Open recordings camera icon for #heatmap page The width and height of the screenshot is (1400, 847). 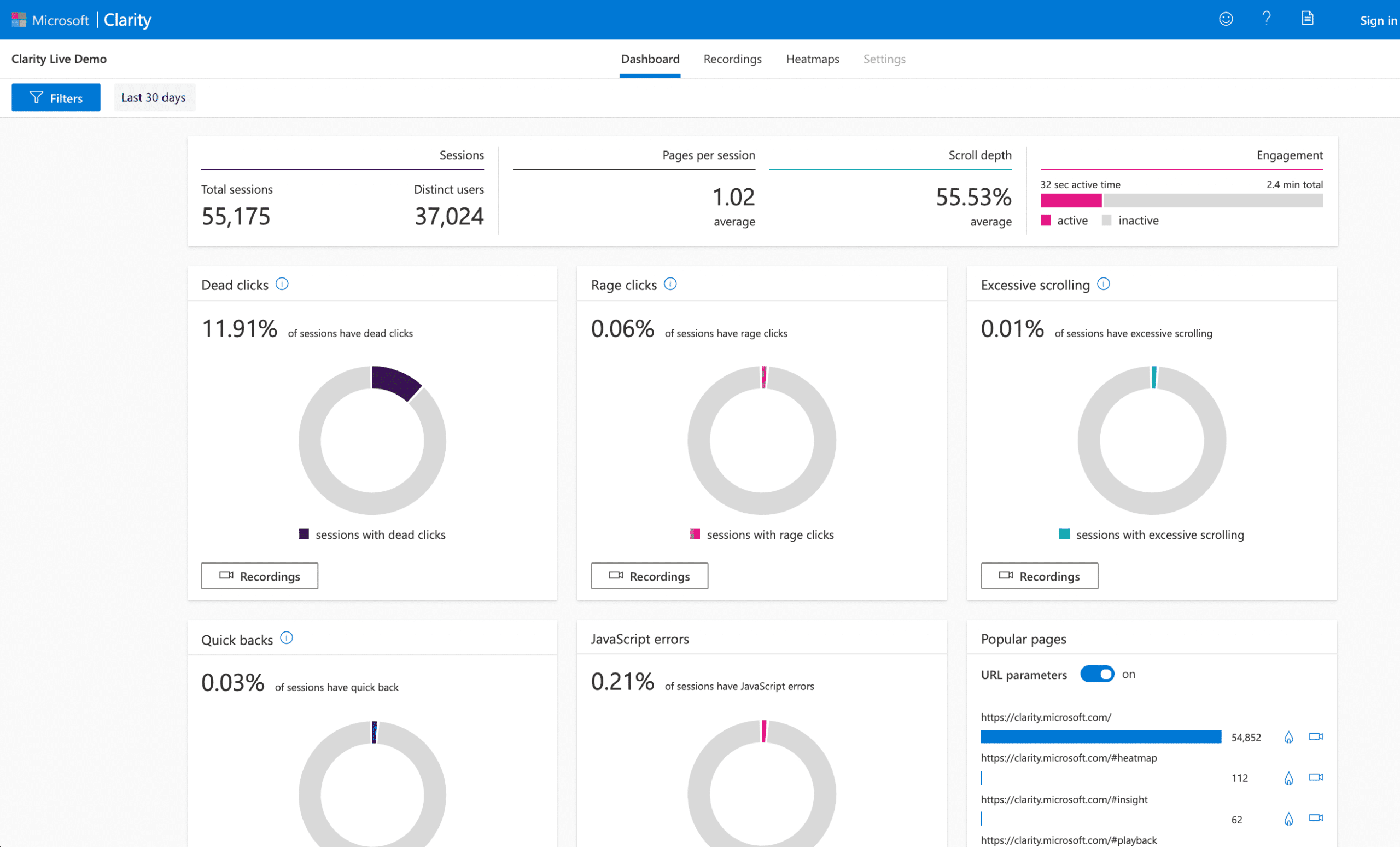click(1316, 777)
